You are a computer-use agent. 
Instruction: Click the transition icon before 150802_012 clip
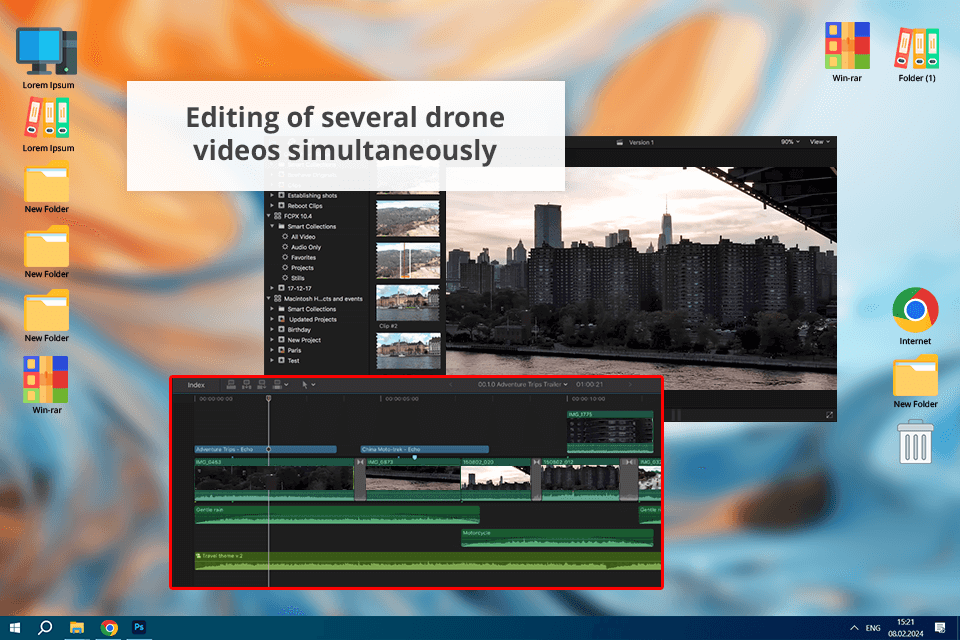[536, 462]
